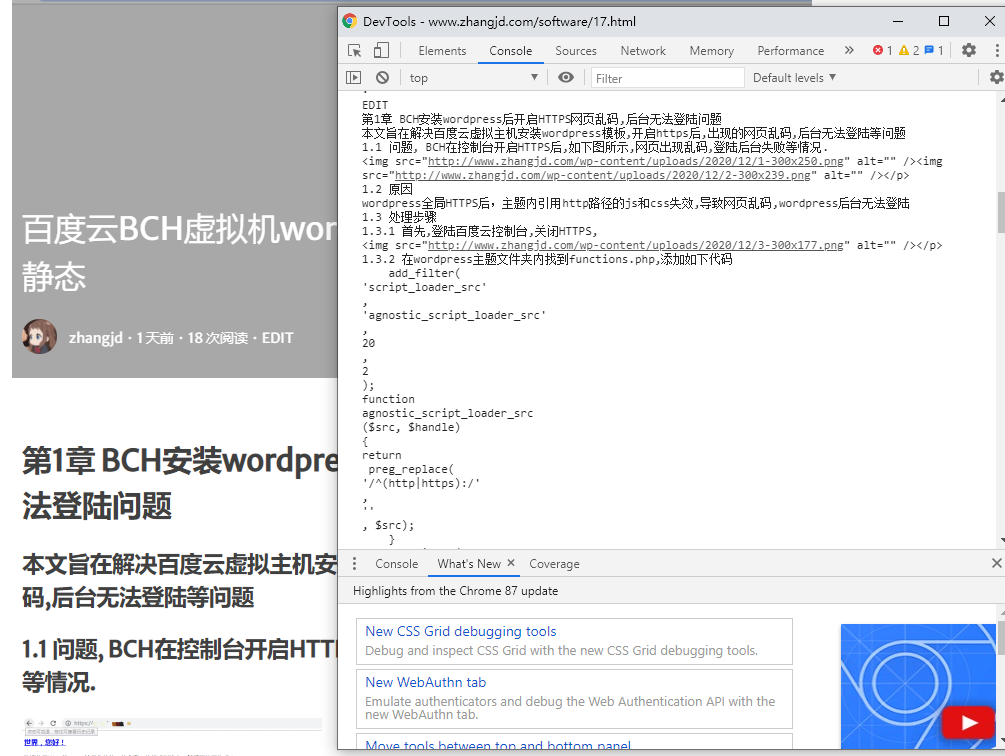1005x756 pixels.
Task: Go to the Network tab
Action: click(643, 51)
